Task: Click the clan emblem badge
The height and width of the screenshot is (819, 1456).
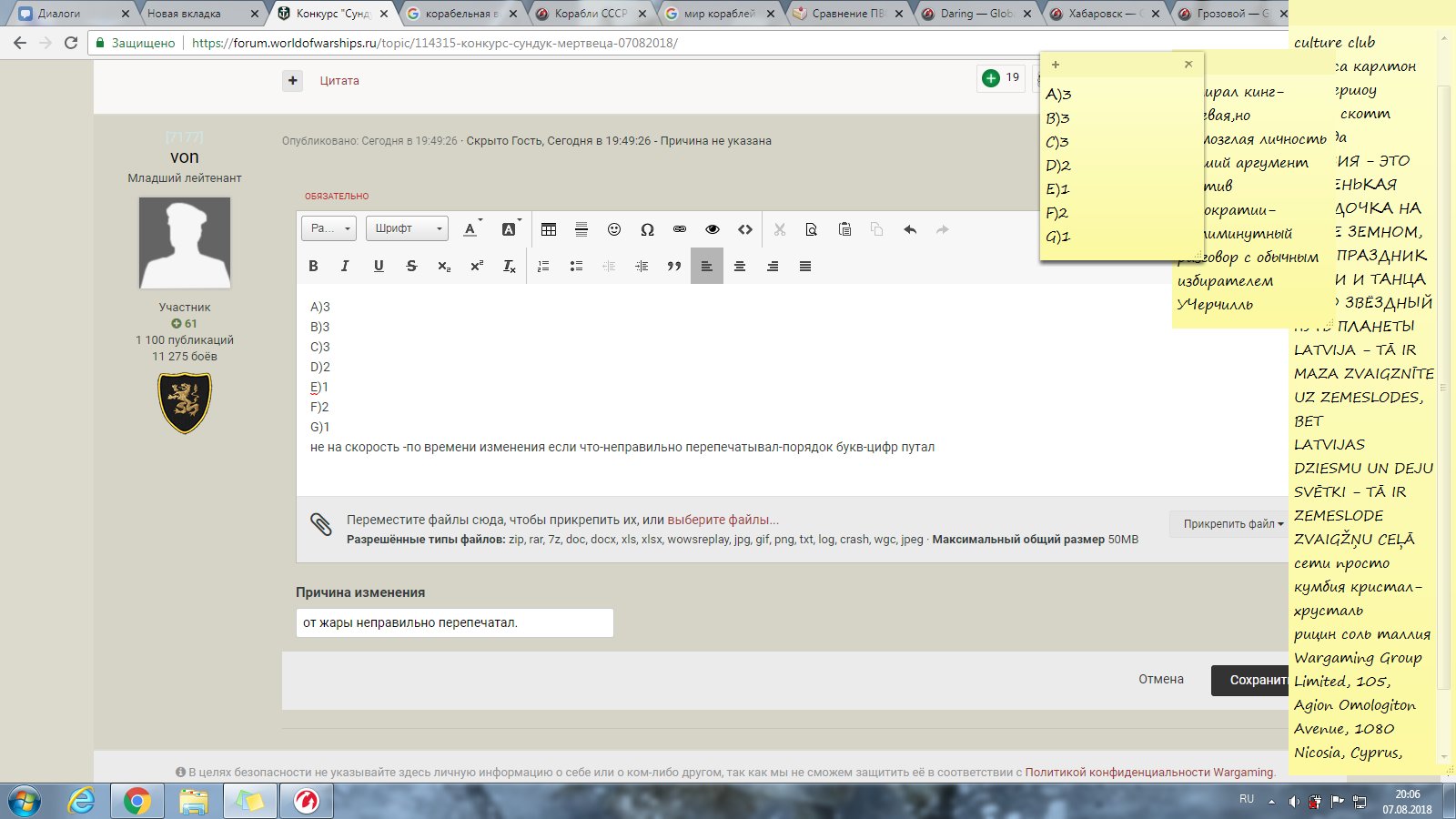Action: pyautogui.click(x=185, y=403)
